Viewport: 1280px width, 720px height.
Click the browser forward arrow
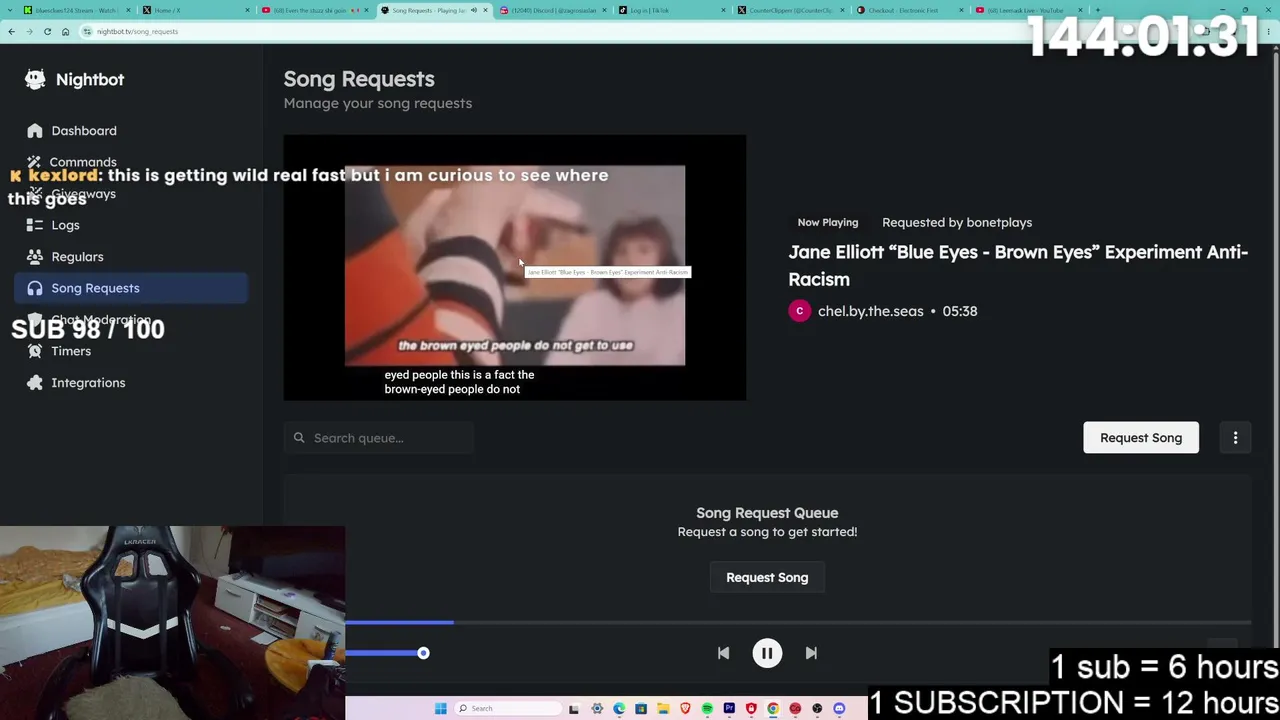pyautogui.click(x=29, y=31)
